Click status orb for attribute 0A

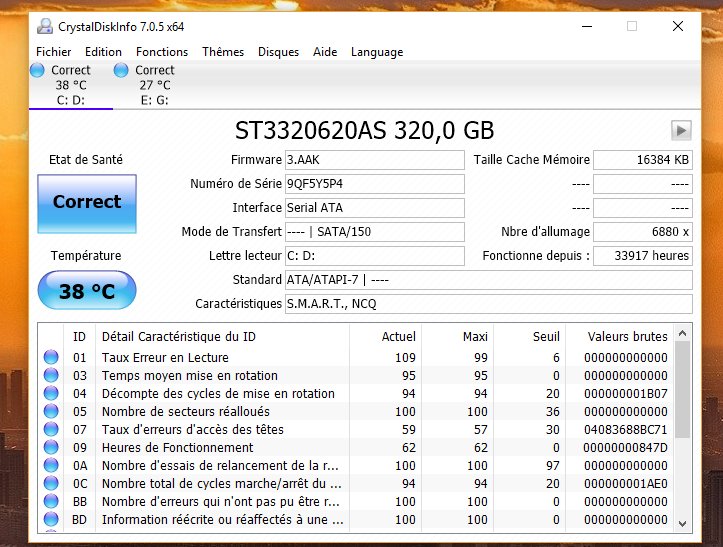point(51,465)
